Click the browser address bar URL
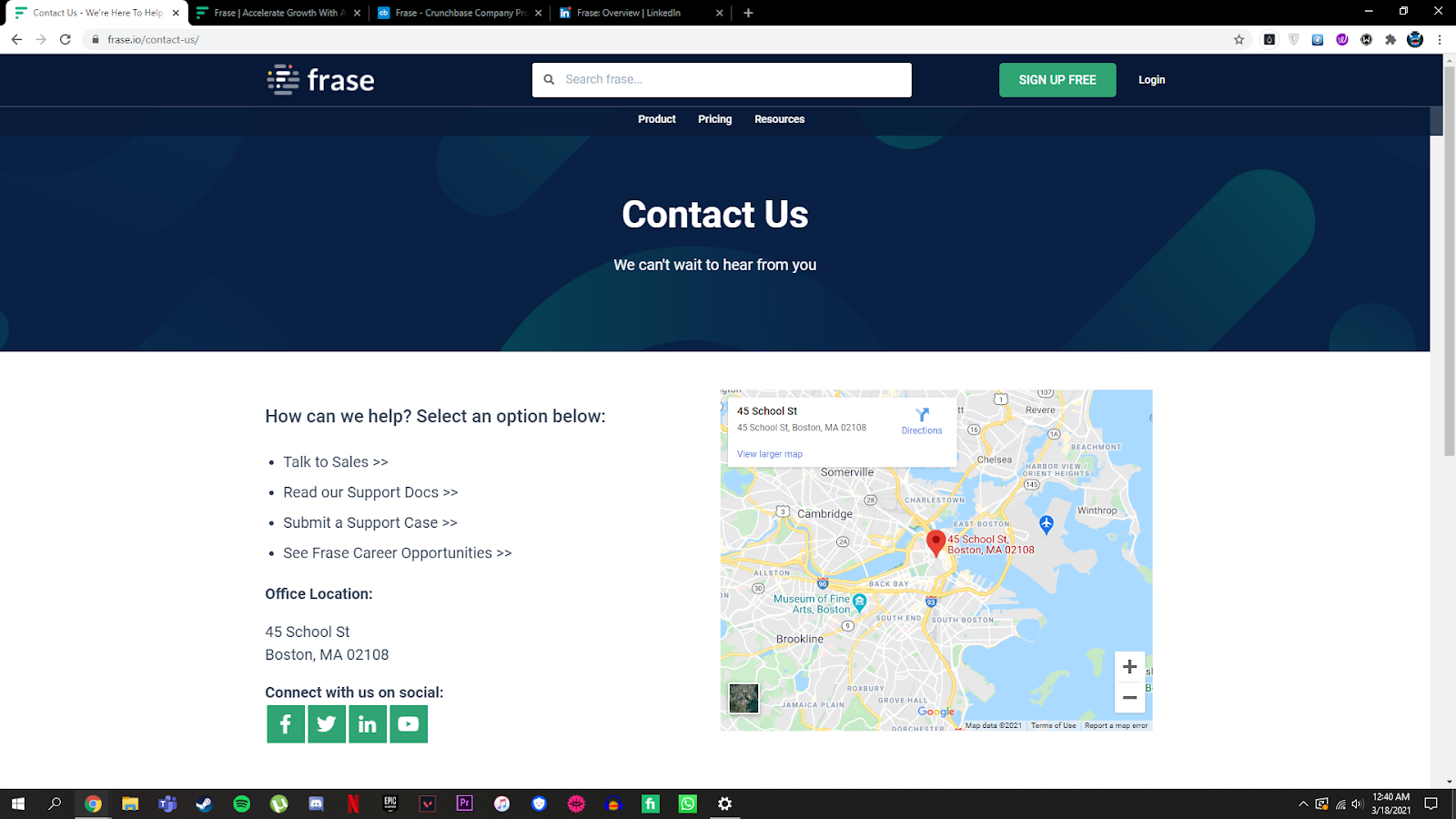 (153, 39)
